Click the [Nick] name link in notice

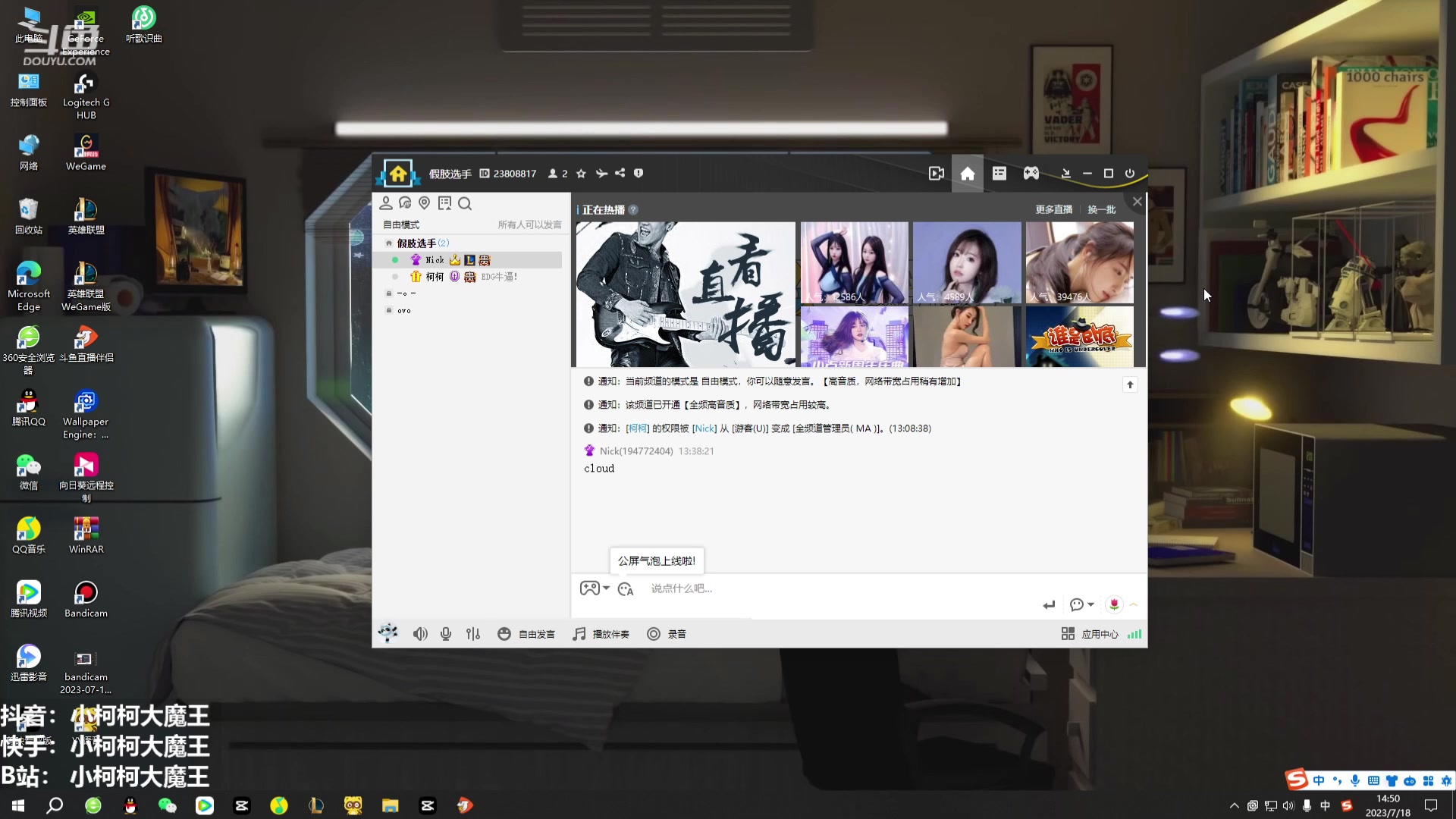click(x=704, y=428)
